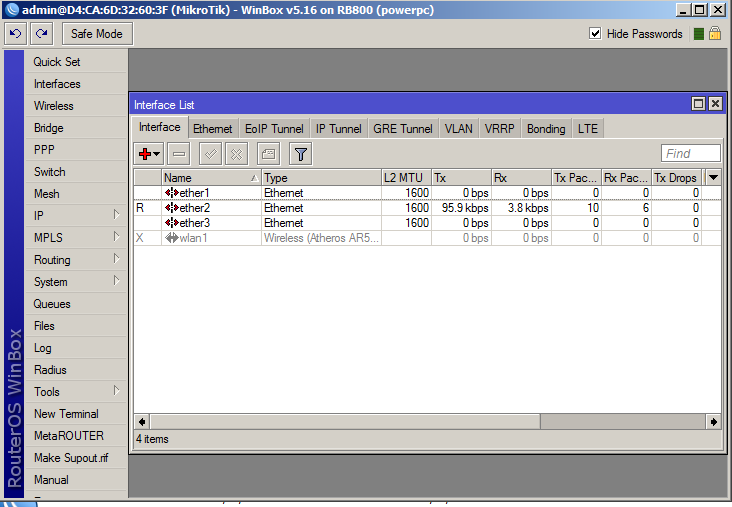This screenshot has height=507, width=732.
Task: Open Interfaces in the sidebar menu
Action: click(76, 84)
